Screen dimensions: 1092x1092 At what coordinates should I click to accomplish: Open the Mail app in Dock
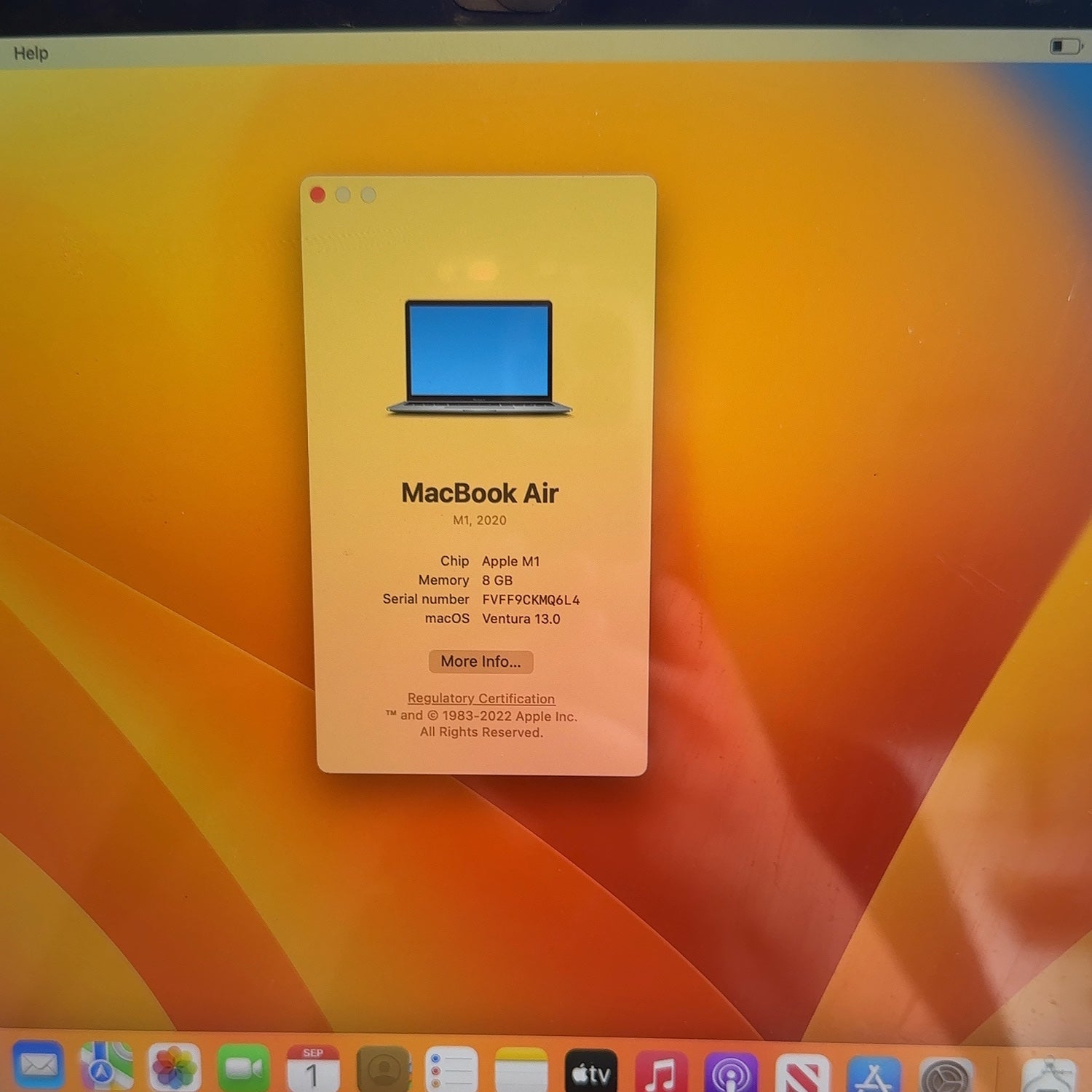coord(39,1067)
